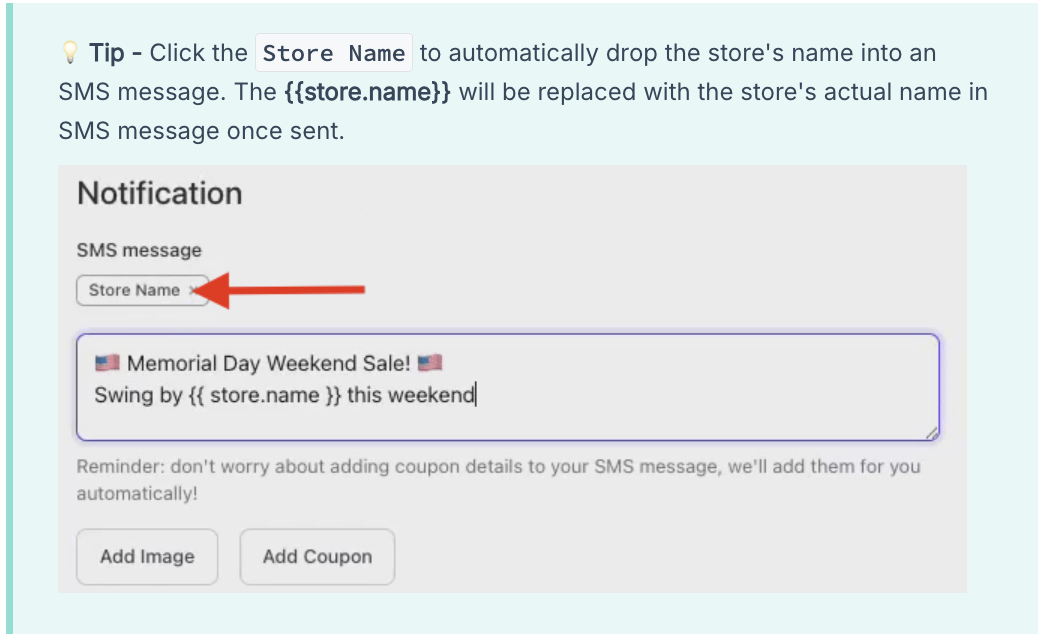Click the Add Image button
Screen dimensions: 1044x640
(x=147, y=557)
